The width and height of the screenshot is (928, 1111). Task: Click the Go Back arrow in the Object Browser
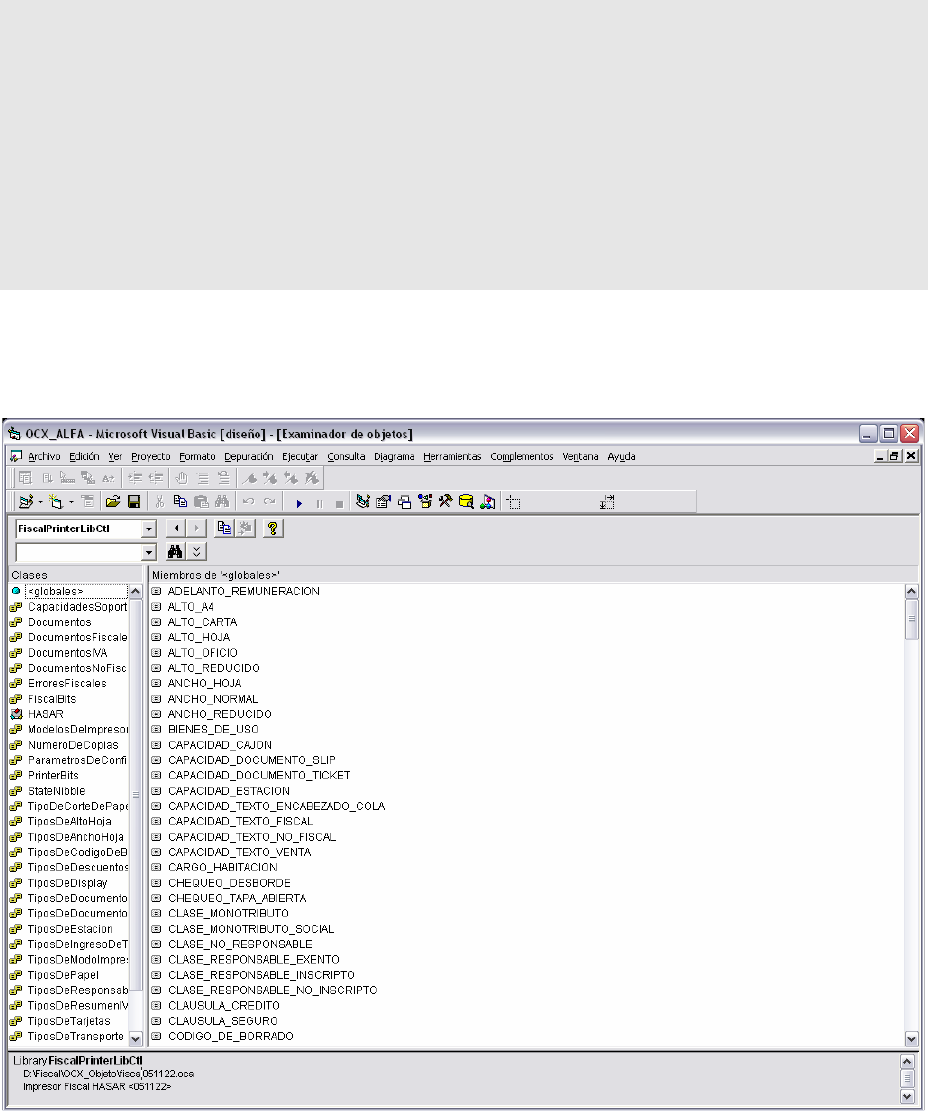(x=176, y=528)
